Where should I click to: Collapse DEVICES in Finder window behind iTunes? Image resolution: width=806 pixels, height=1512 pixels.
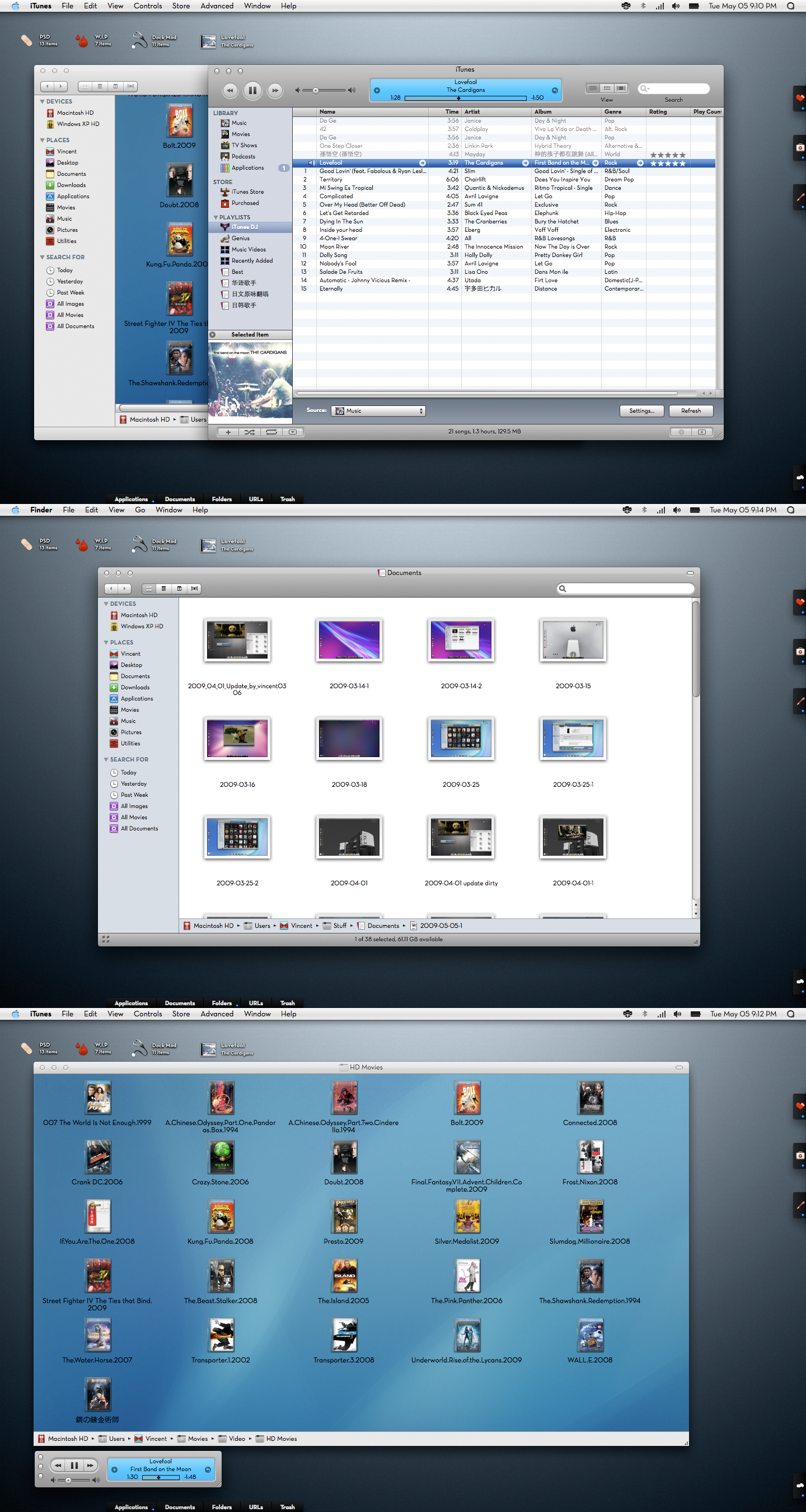pos(42,101)
